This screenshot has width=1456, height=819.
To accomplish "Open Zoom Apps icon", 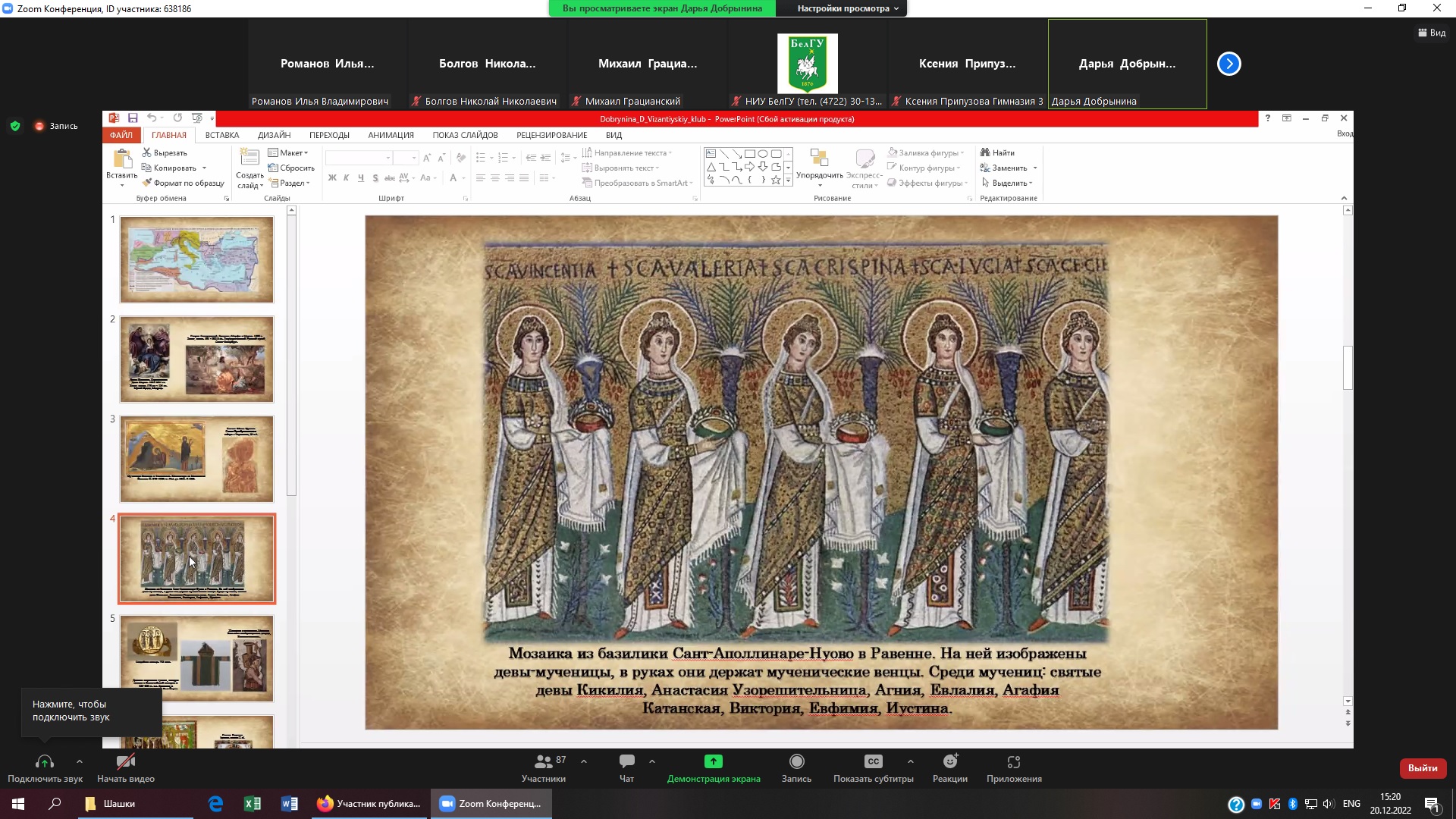I will 1014,762.
